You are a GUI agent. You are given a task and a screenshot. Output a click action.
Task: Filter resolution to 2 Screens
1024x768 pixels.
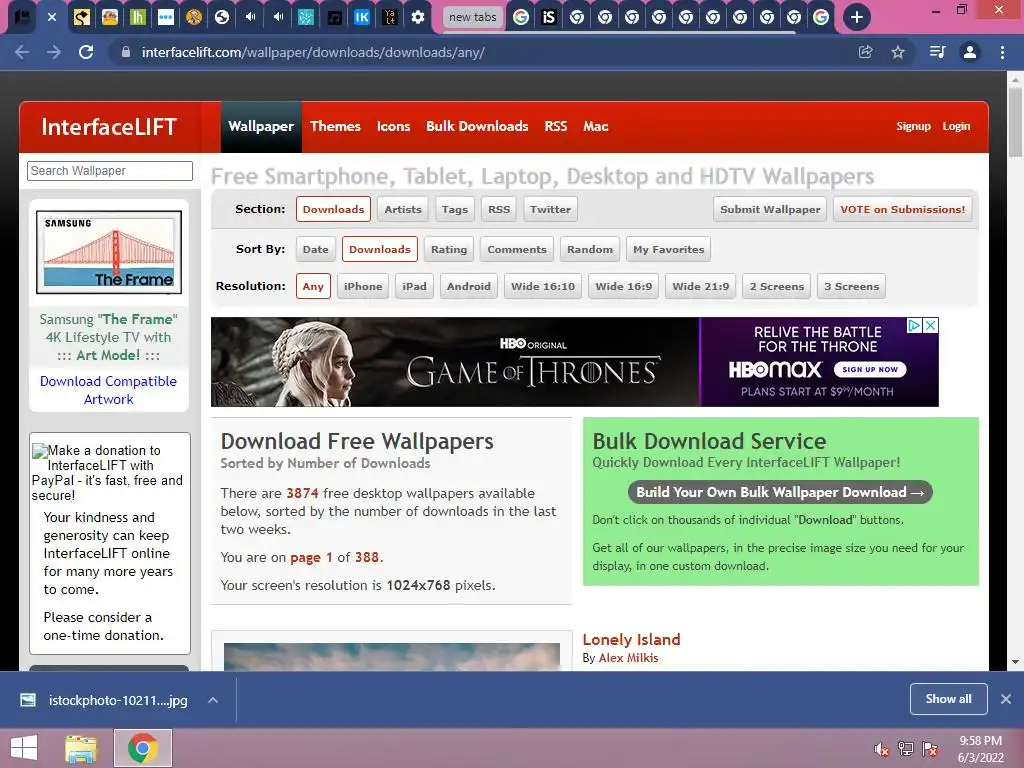tap(776, 287)
